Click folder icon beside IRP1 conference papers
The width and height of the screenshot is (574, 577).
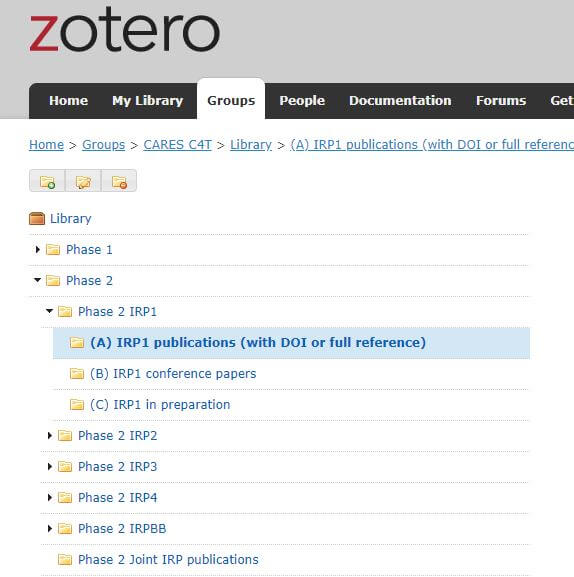(x=77, y=374)
